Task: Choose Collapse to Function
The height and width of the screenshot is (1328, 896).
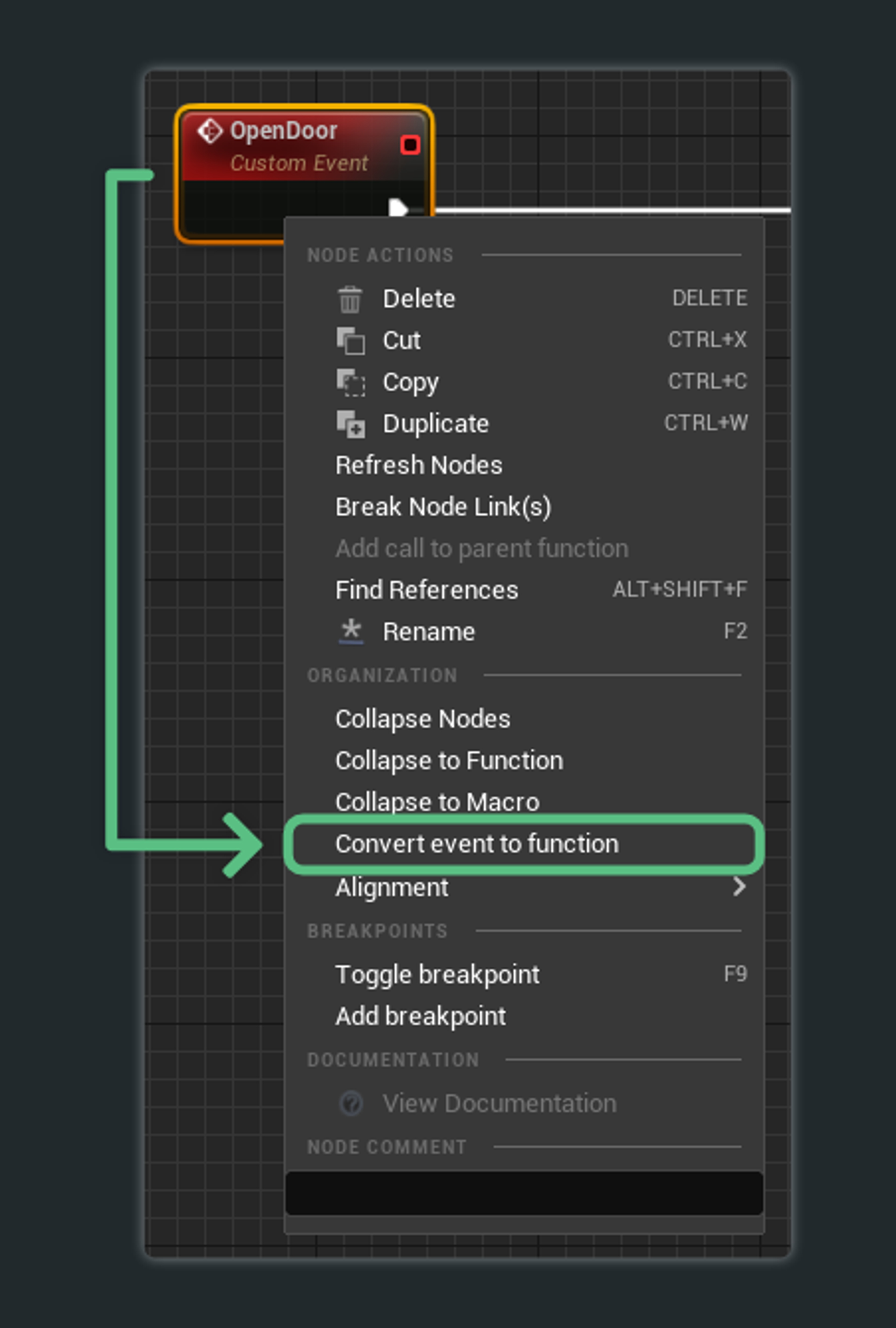Action: click(449, 761)
